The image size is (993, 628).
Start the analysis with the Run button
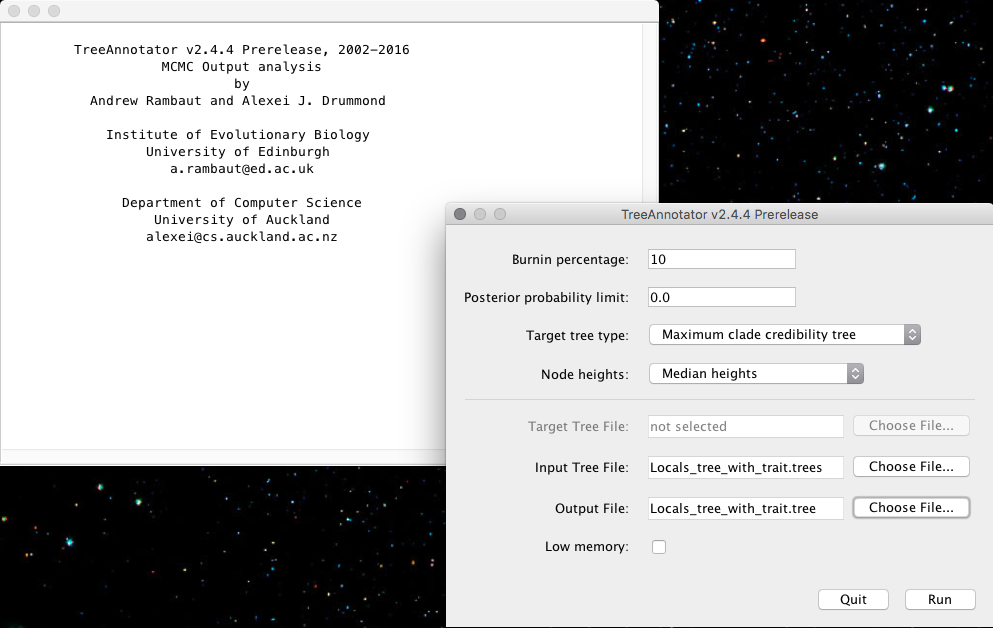940,599
